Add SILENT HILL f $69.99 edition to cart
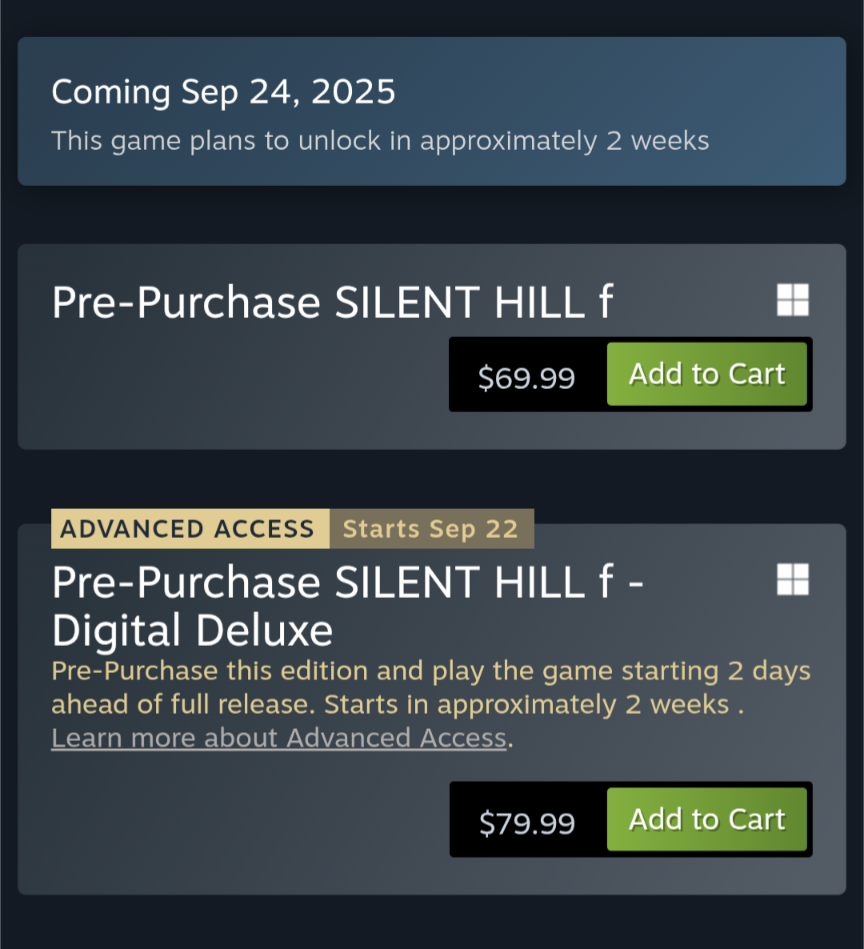This screenshot has height=949, width=864. tap(707, 374)
